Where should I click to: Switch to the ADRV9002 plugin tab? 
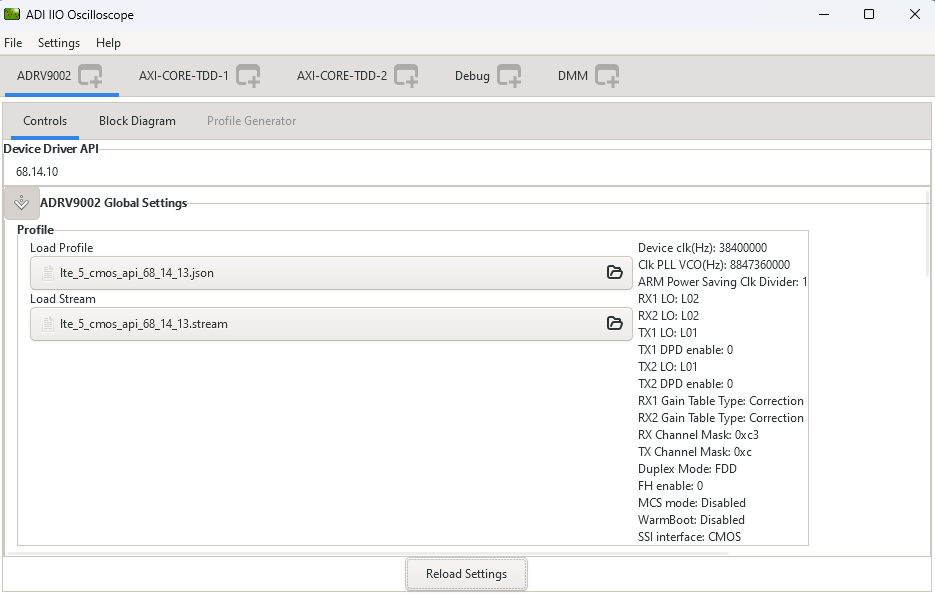pyautogui.click(x=44, y=76)
